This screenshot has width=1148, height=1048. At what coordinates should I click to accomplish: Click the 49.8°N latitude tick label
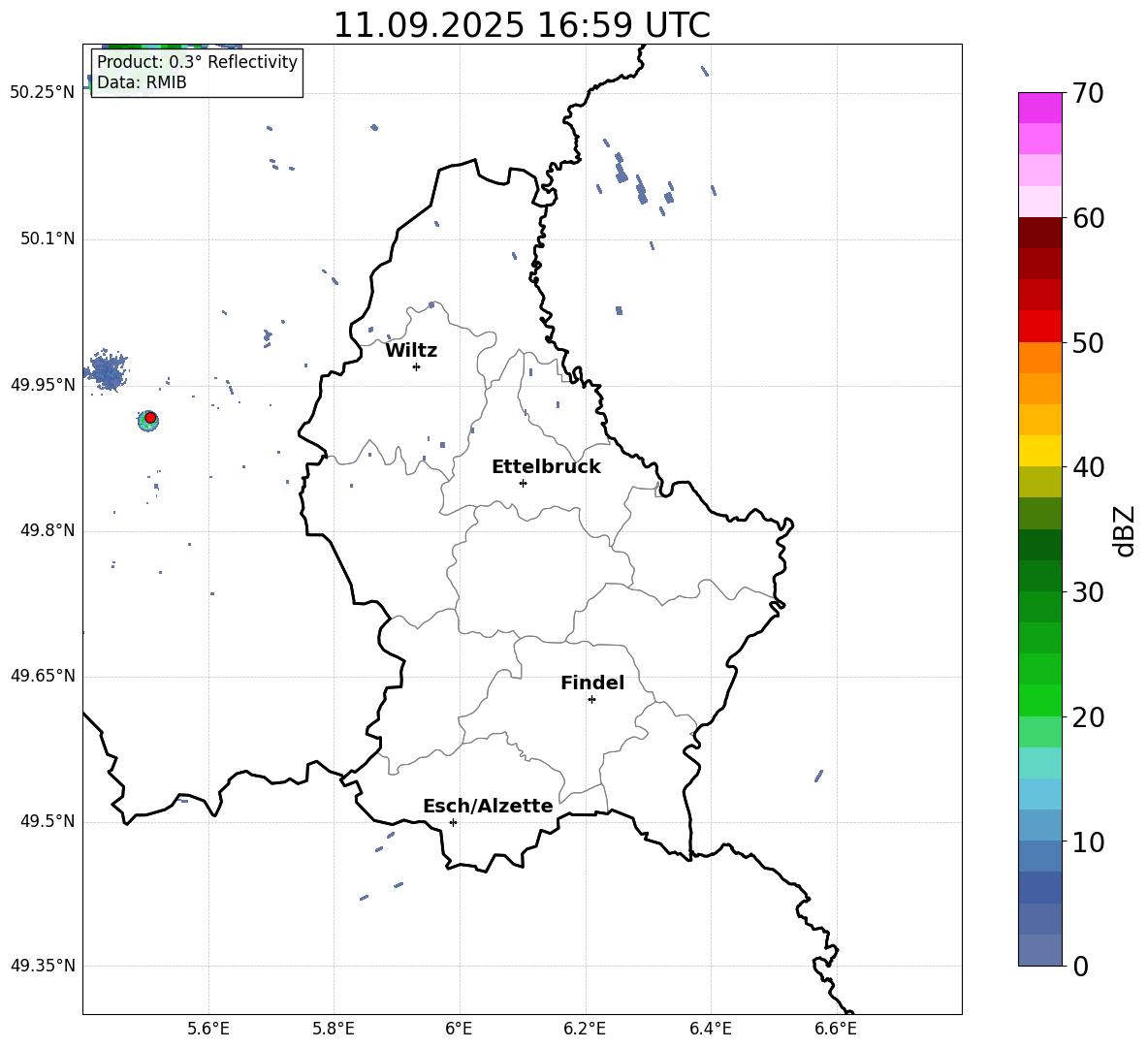pyautogui.click(x=48, y=530)
